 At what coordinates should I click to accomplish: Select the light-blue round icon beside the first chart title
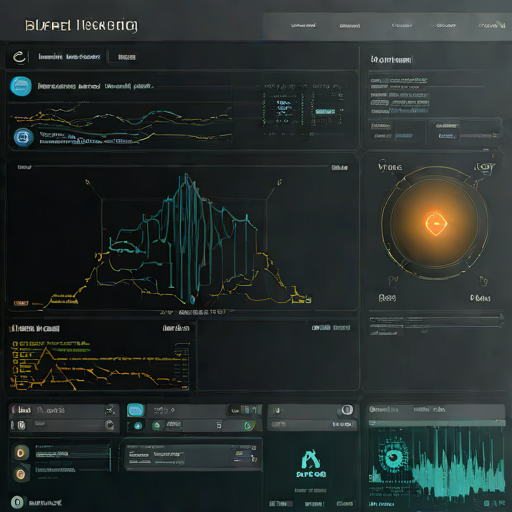[x=21, y=86]
